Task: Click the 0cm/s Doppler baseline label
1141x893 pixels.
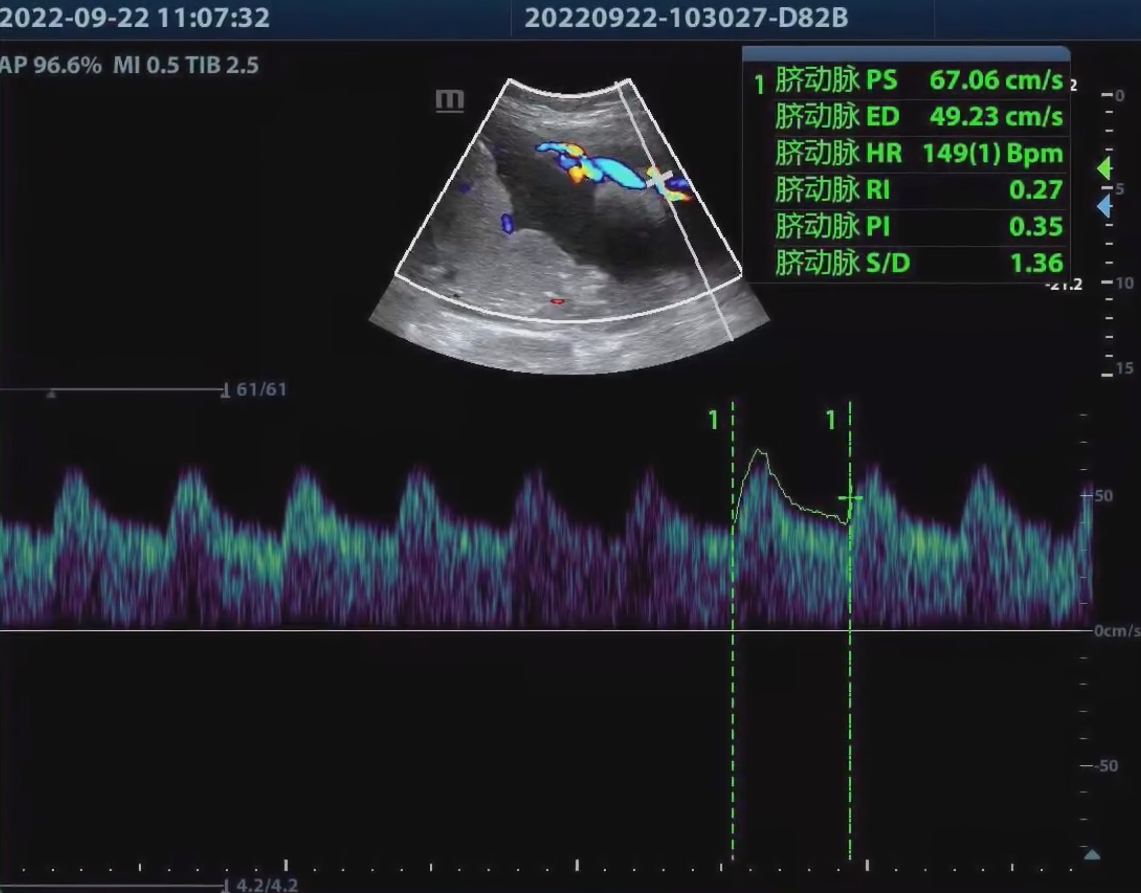Action: (1116, 631)
